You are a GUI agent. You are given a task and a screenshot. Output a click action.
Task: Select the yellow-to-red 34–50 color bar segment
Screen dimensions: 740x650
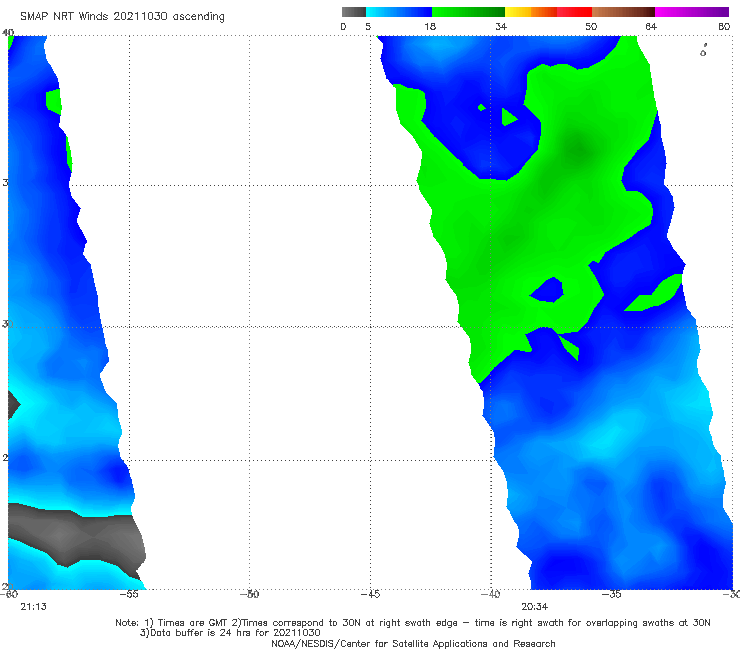click(x=548, y=12)
